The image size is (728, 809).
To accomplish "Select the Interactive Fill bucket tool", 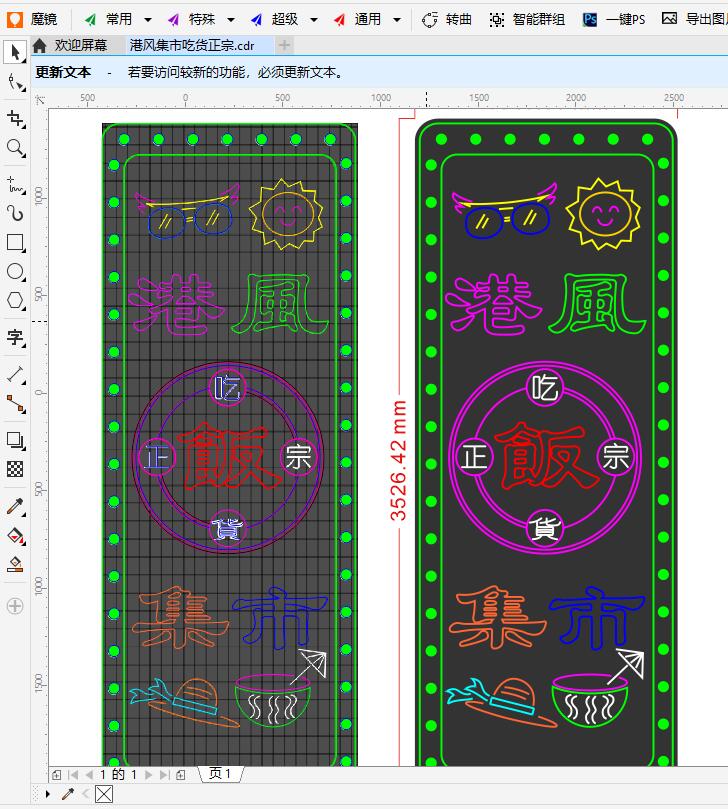I will click(15, 536).
